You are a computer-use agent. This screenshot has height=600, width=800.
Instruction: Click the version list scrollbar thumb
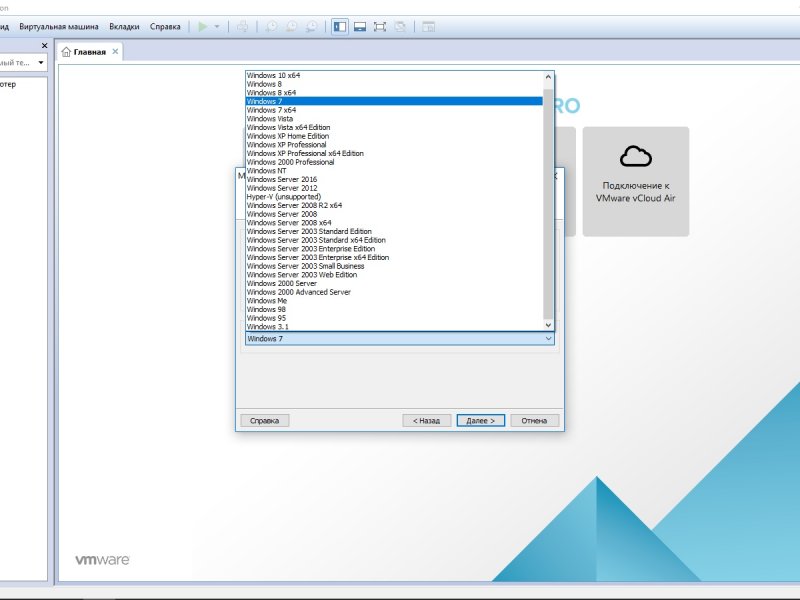click(548, 203)
